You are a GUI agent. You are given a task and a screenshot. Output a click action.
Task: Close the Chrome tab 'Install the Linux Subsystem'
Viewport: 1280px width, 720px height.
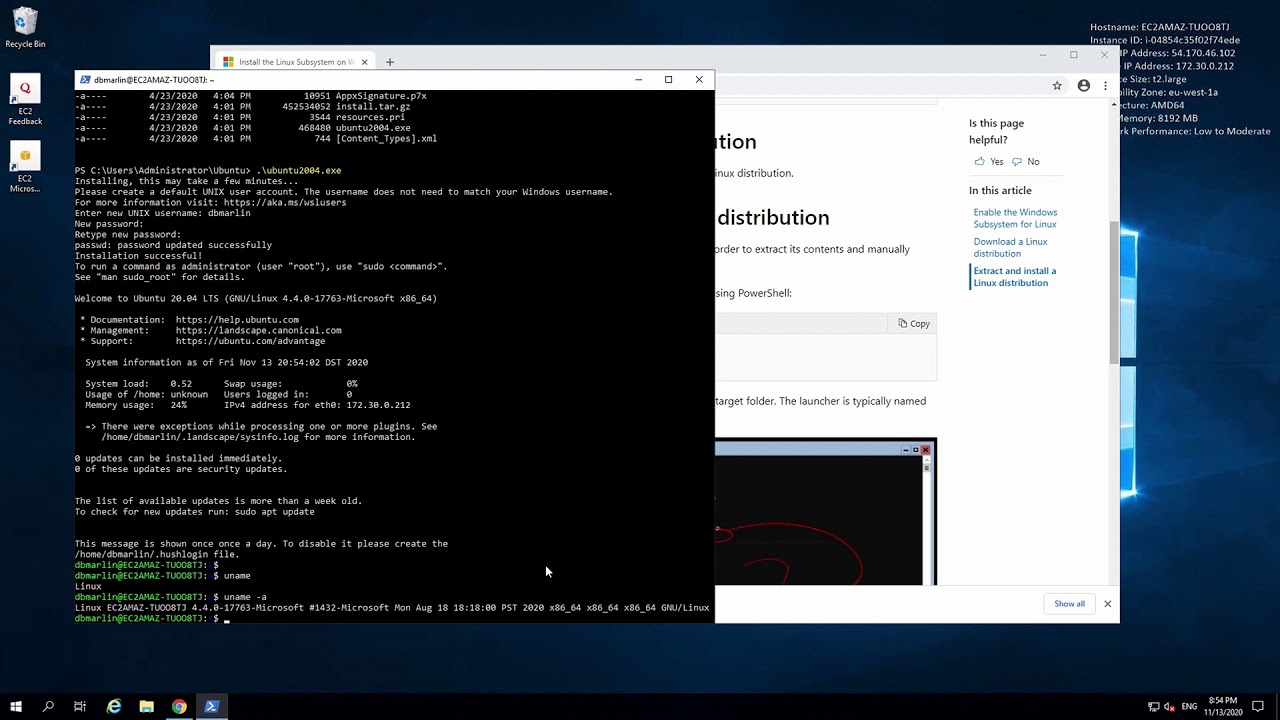(364, 62)
